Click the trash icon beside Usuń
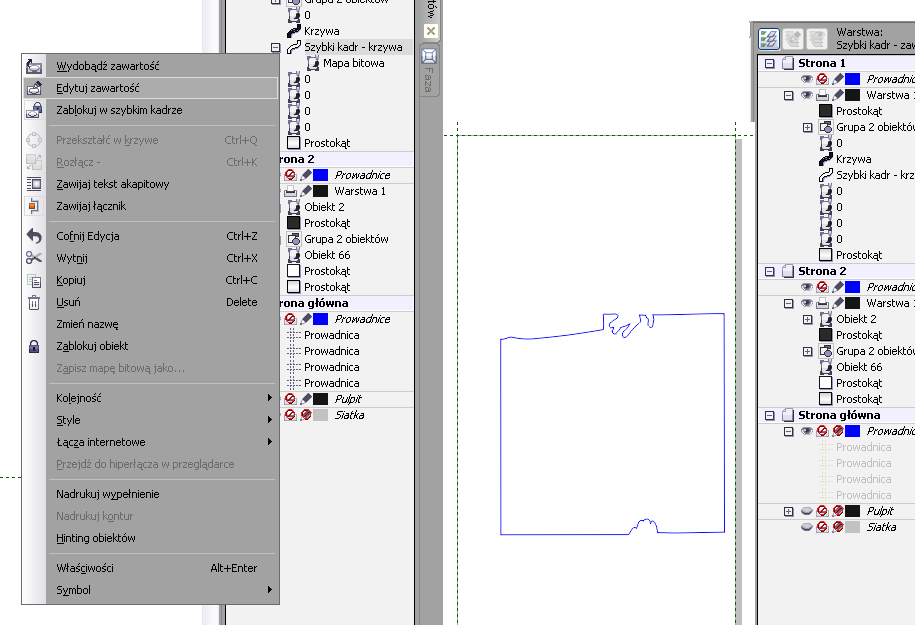This screenshot has width=915, height=625. (34, 302)
